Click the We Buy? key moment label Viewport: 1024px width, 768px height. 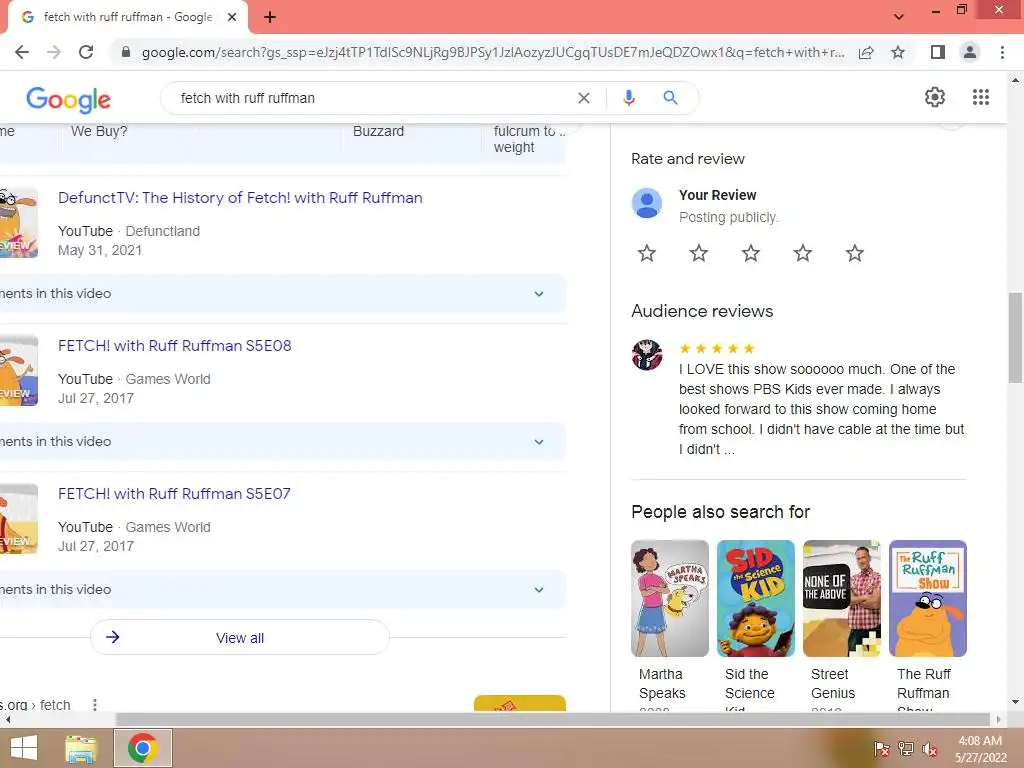99,131
